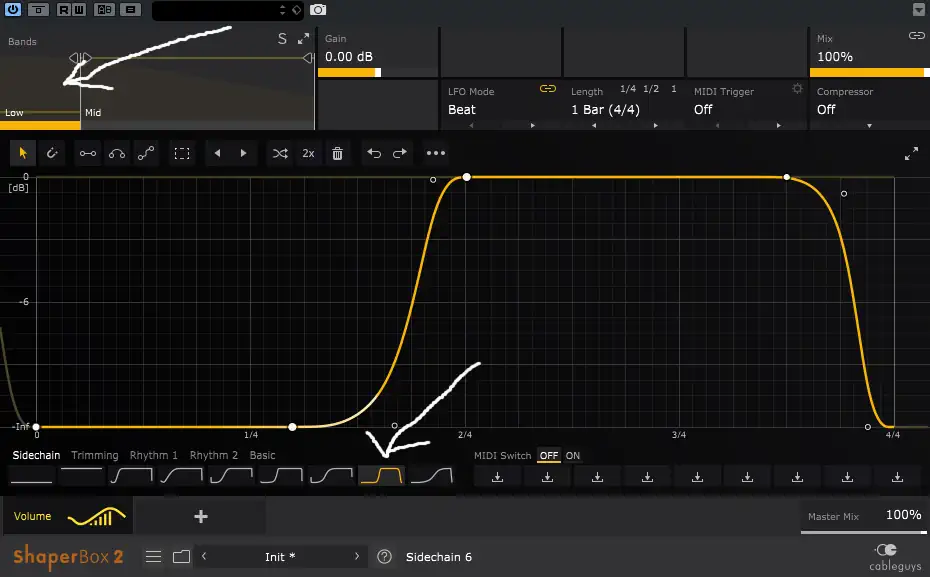Screen dimensions: 930x577
Task: Select the straight line node tool
Action: [x=88, y=154]
